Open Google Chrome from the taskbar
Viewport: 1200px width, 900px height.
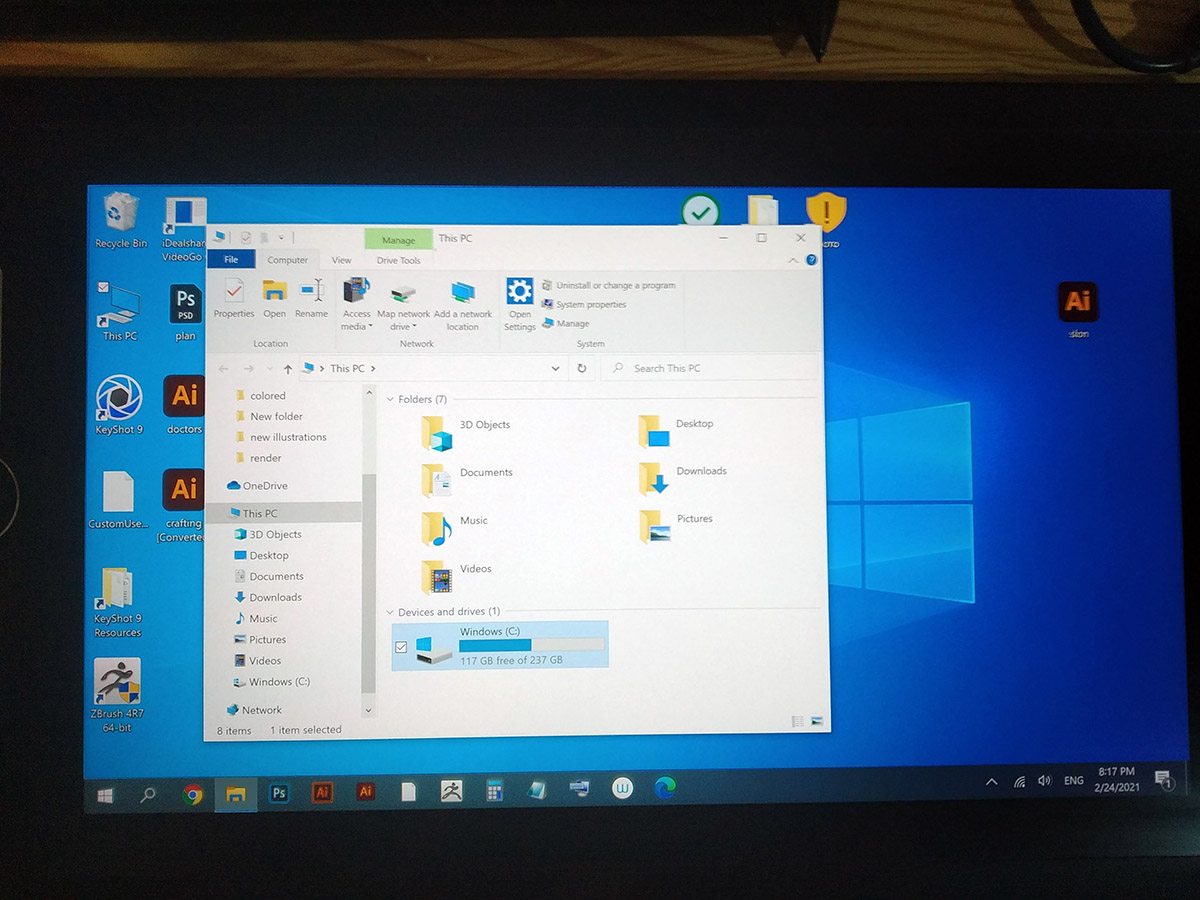(193, 795)
